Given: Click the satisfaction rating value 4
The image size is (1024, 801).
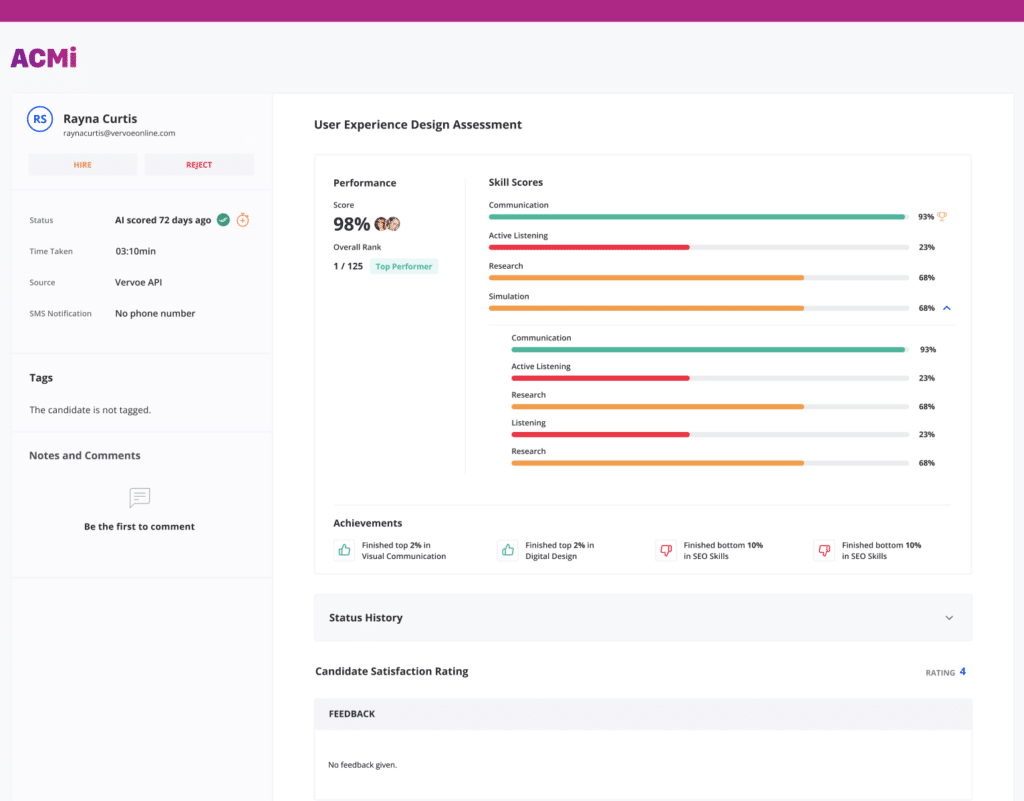Looking at the screenshot, I should pyautogui.click(x=963, y=671).
